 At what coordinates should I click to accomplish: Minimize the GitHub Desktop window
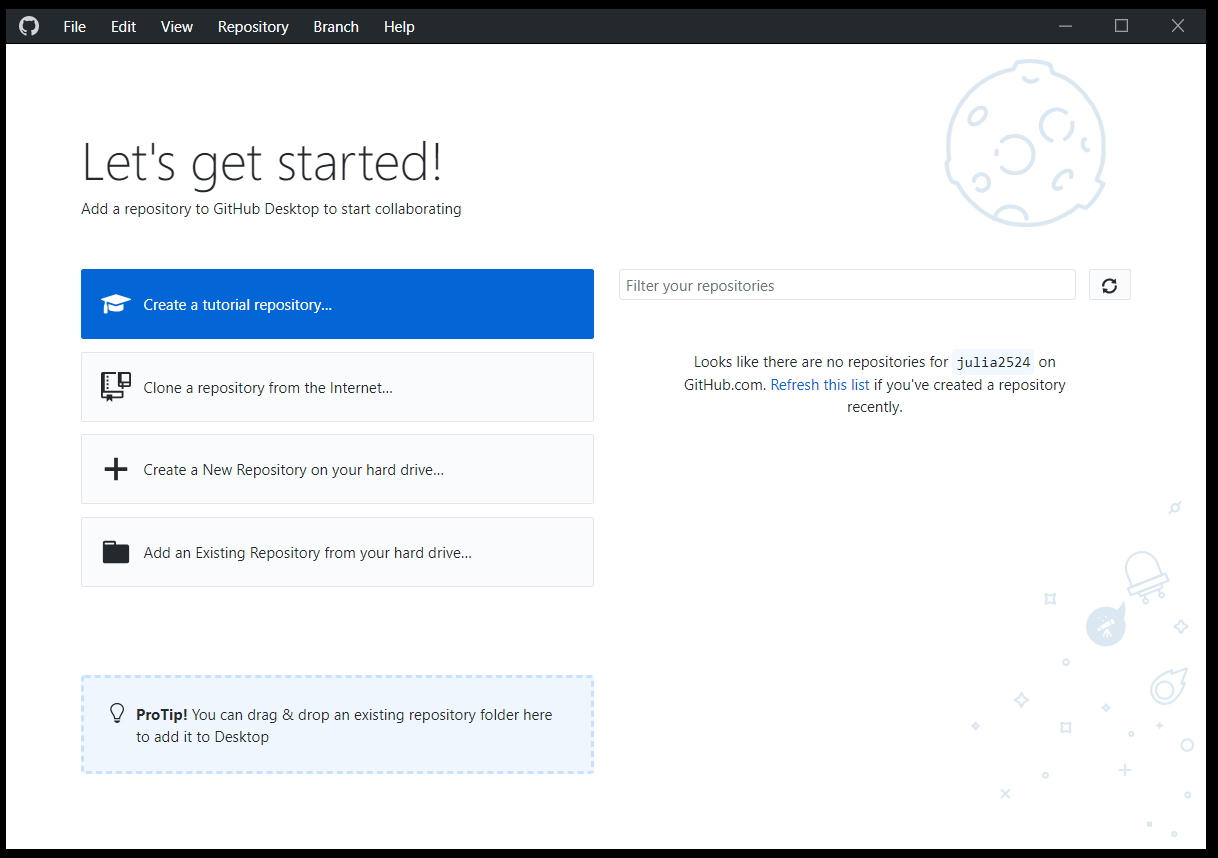pos(1068,27)
